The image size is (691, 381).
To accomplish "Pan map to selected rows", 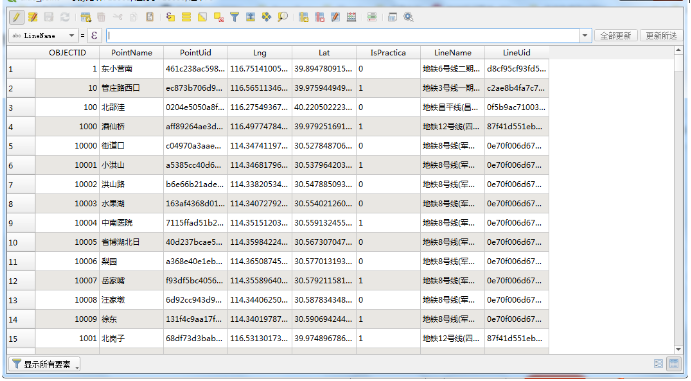I will 266,17.
